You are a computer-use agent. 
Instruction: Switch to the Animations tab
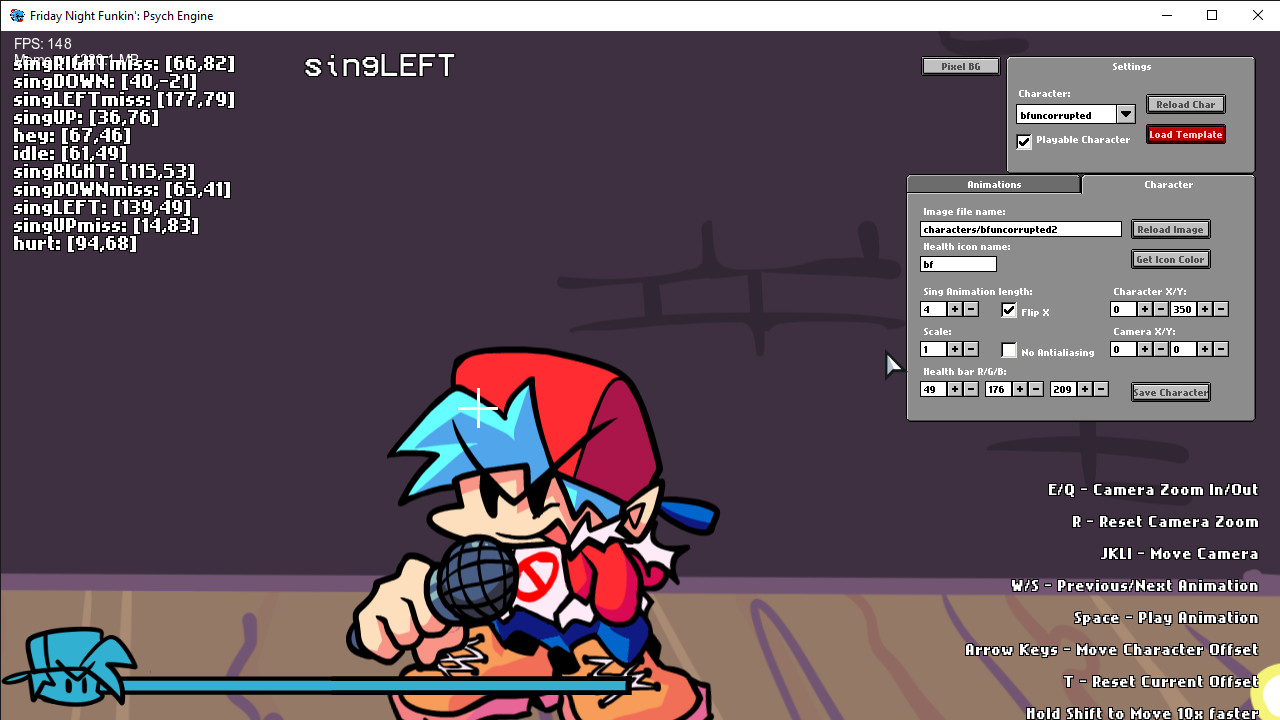(994, 184)
